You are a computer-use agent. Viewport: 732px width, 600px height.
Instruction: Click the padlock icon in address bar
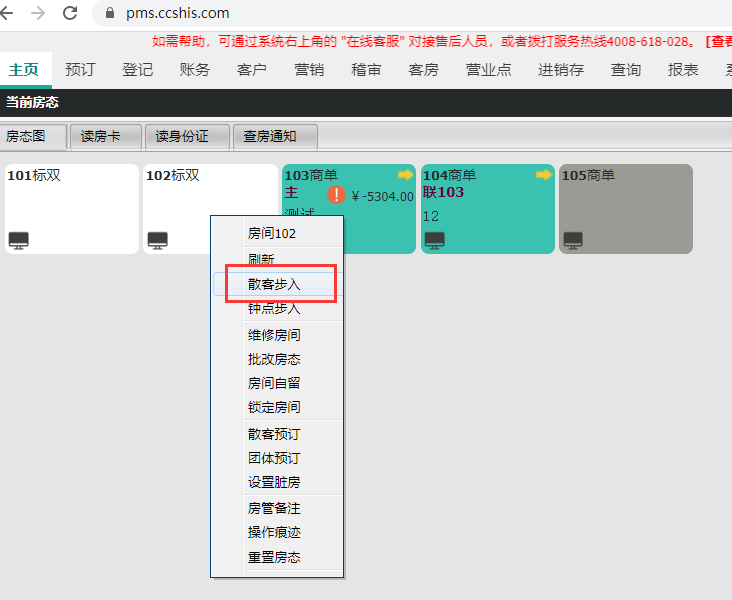point(110,13)
